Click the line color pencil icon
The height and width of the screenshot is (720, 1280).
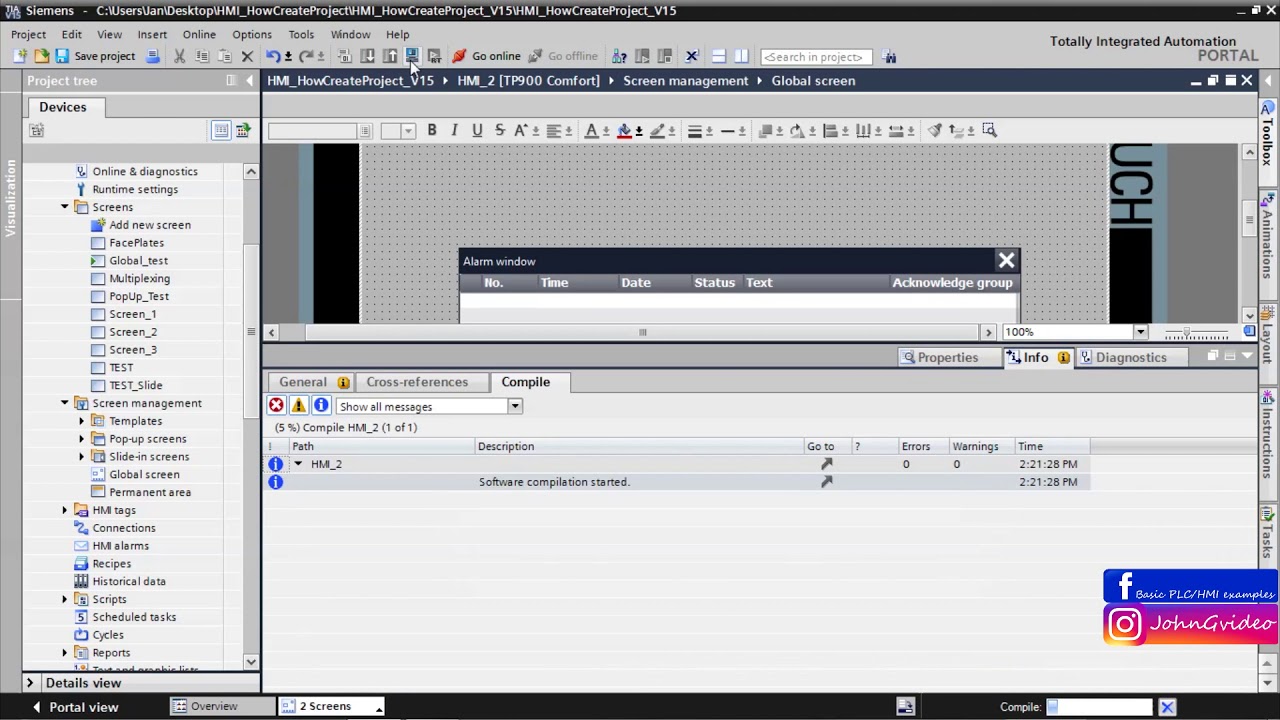tap(657, 130)
